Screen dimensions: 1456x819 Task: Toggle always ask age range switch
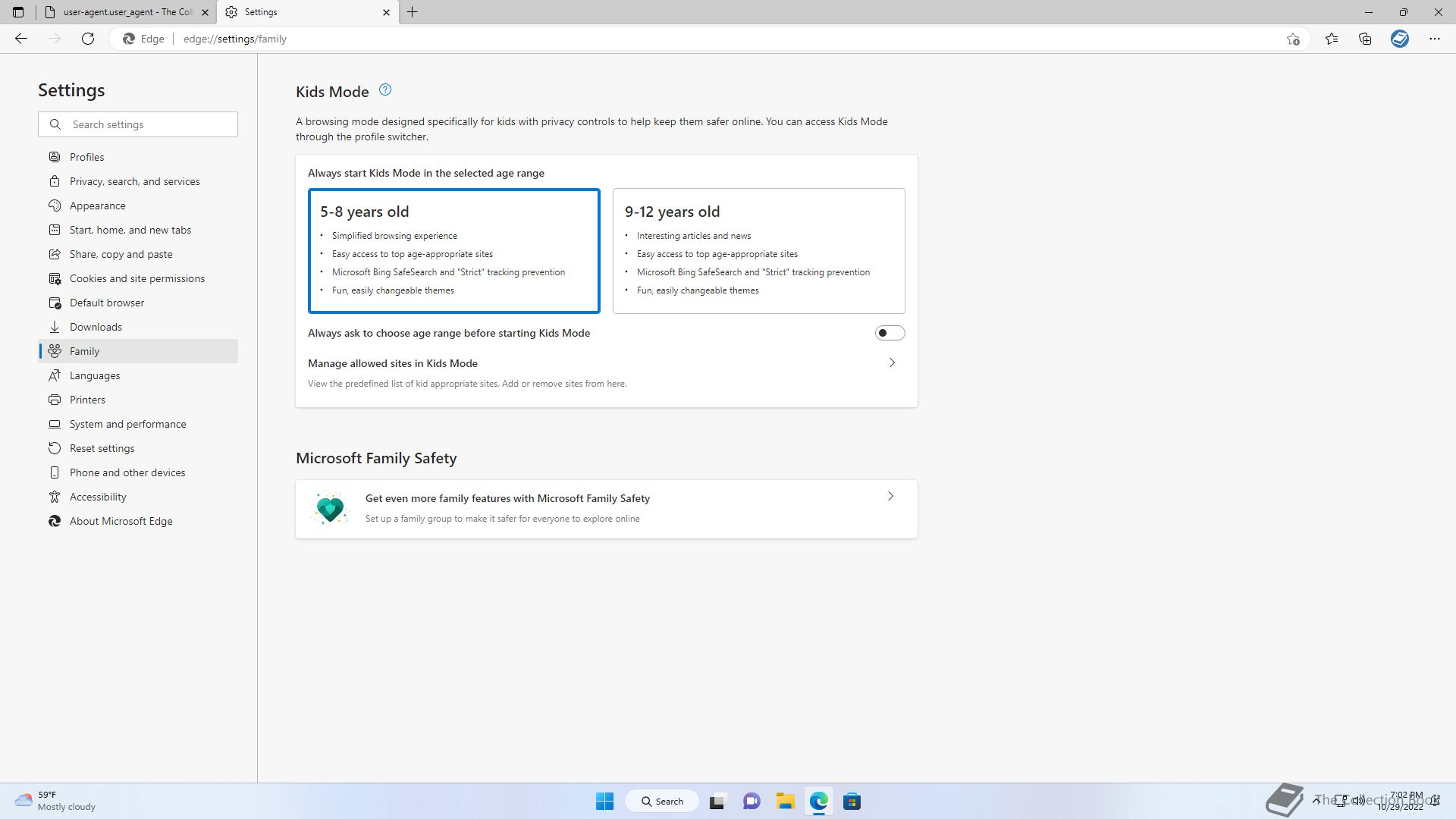tap(890, 333)
